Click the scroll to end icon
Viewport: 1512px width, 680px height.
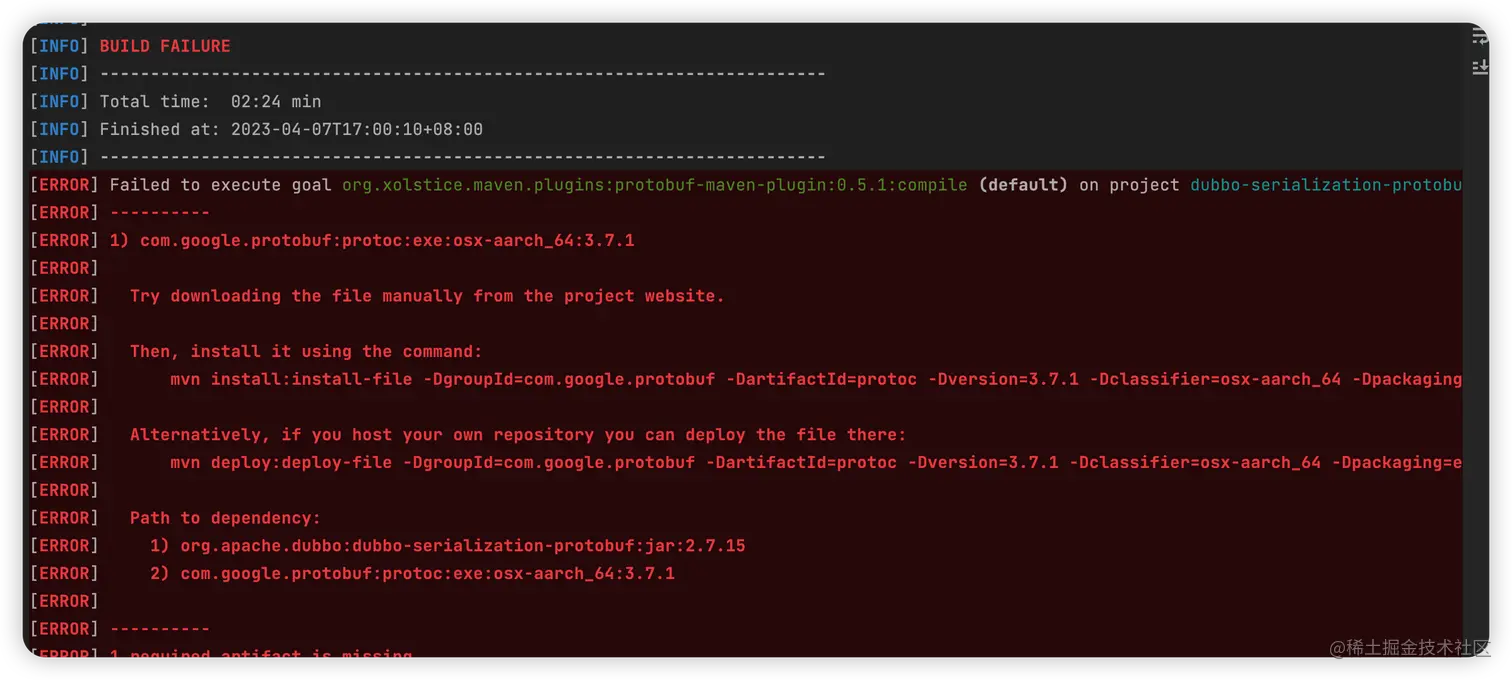pyautogui.click(x=1480, y=67)
